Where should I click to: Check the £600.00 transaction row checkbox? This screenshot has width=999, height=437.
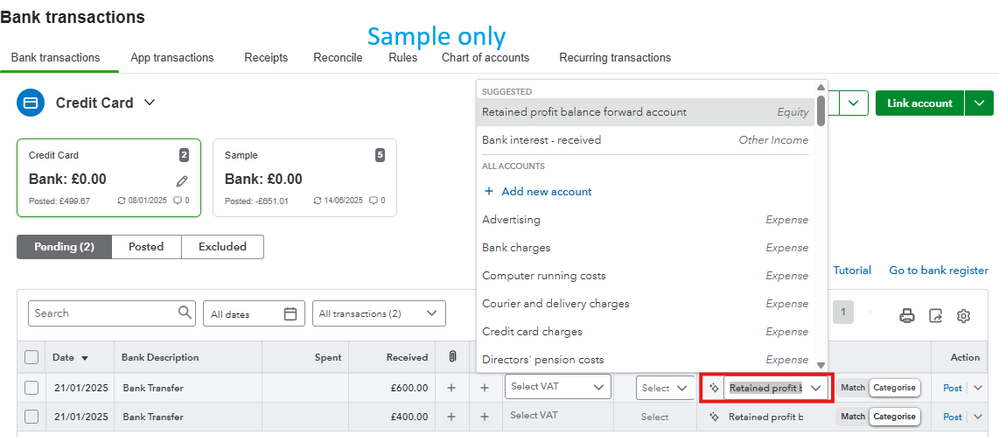tap(32, 387)
